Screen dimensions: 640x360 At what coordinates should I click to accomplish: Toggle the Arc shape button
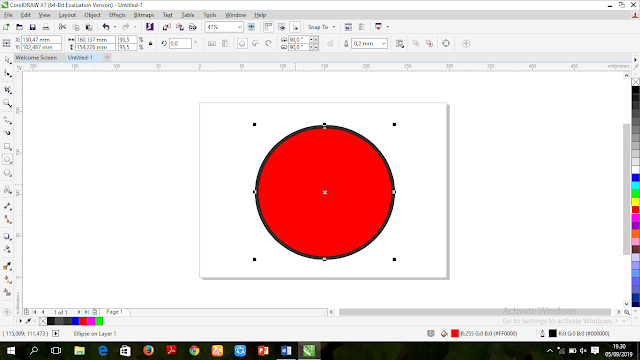click(268, 43)
